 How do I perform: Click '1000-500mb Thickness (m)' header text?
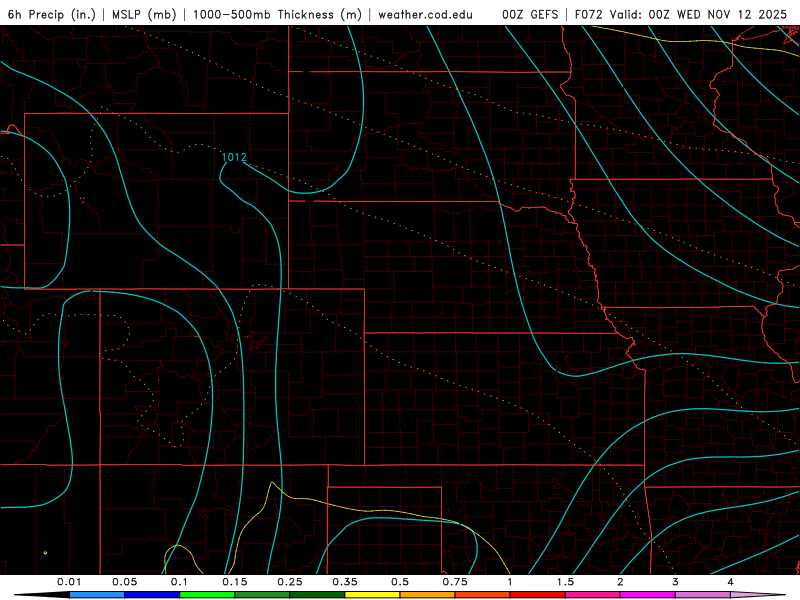tap(277, 14)
